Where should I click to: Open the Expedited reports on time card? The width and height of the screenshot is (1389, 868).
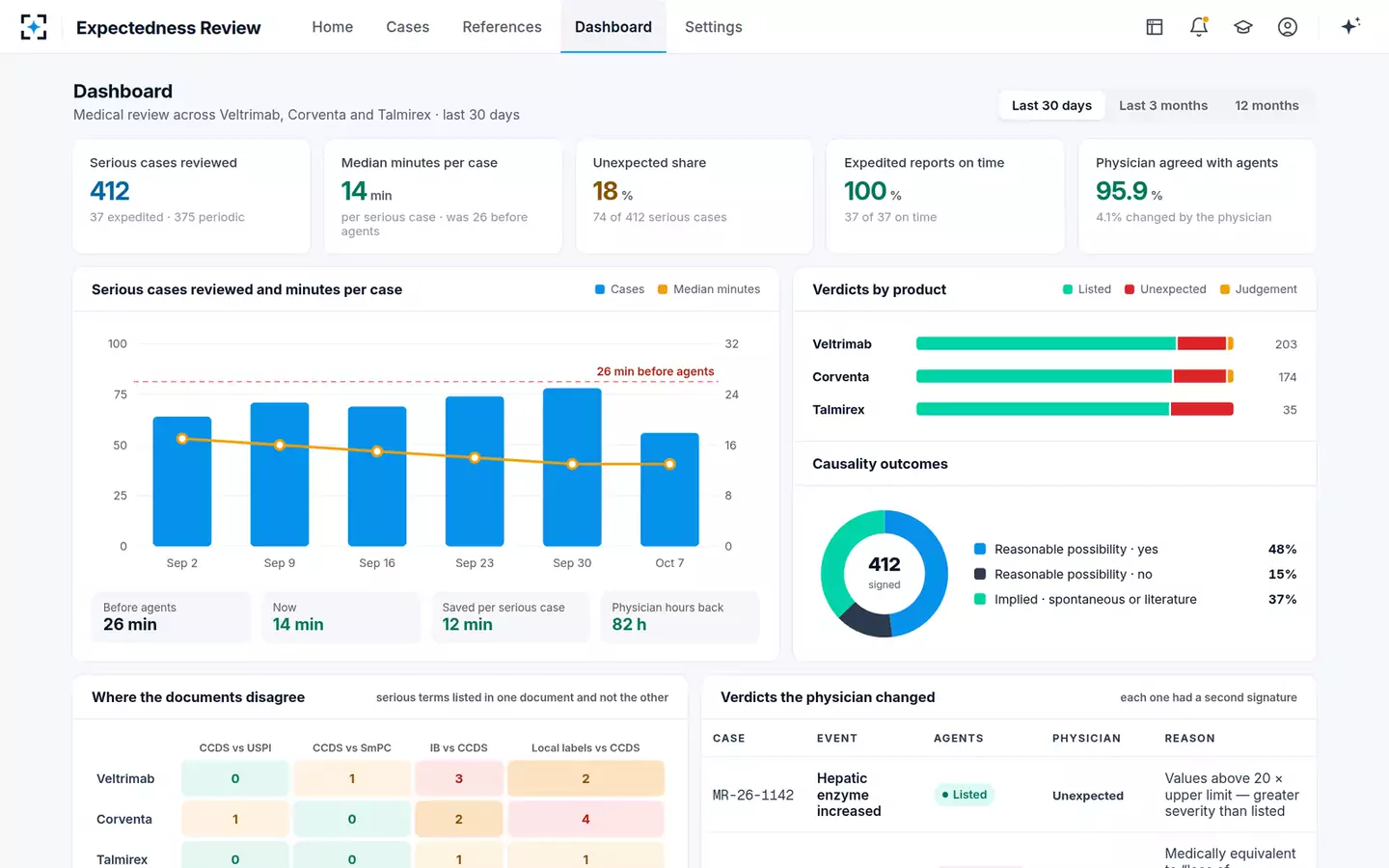point(946,197)
